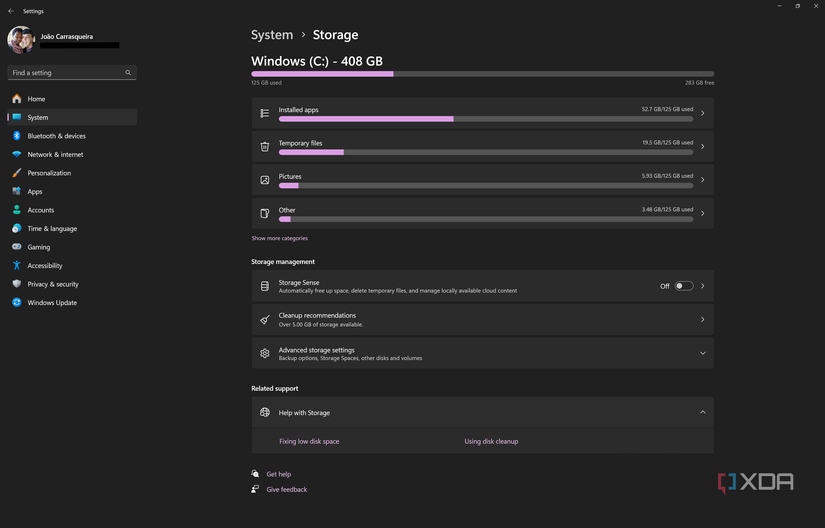Screen dimensions: 825x528
Task: Click the João Carrasqueira account name
Action: (x=67, y=36)
